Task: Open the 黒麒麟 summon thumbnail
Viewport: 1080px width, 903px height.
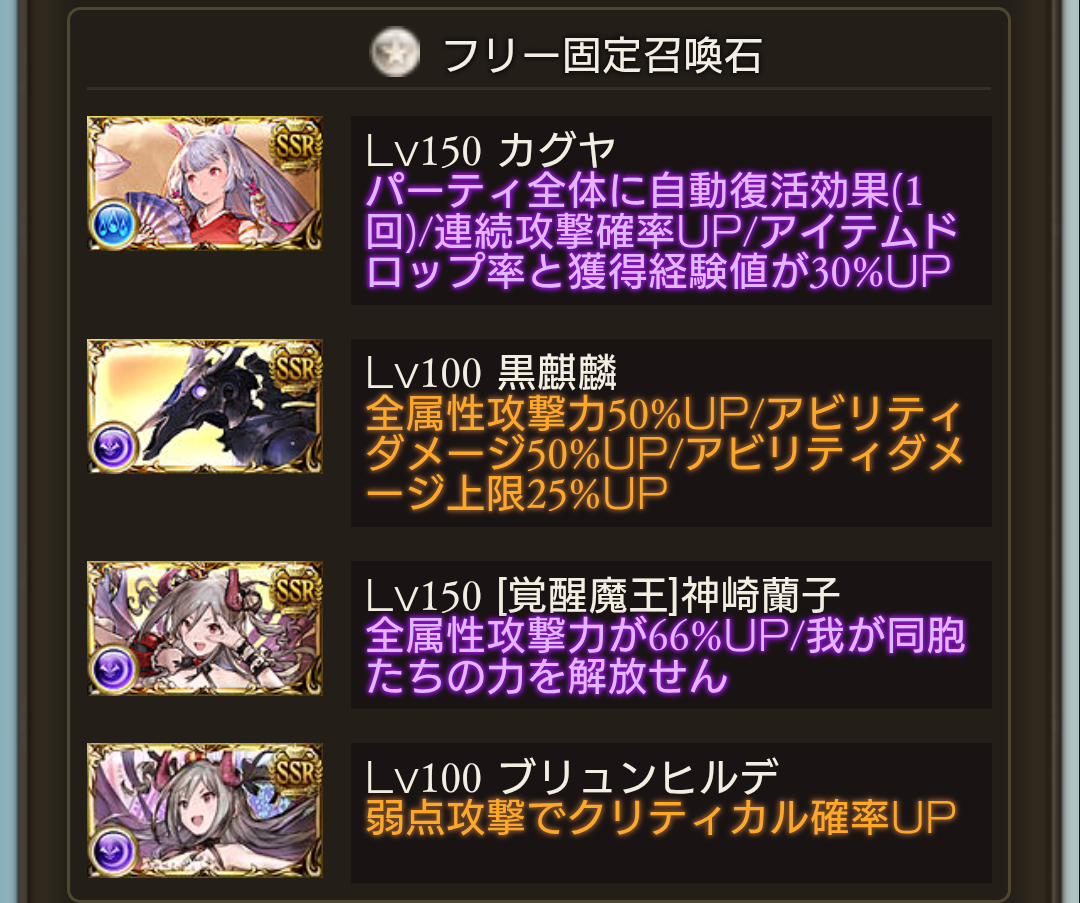Action: pos(205,406)
